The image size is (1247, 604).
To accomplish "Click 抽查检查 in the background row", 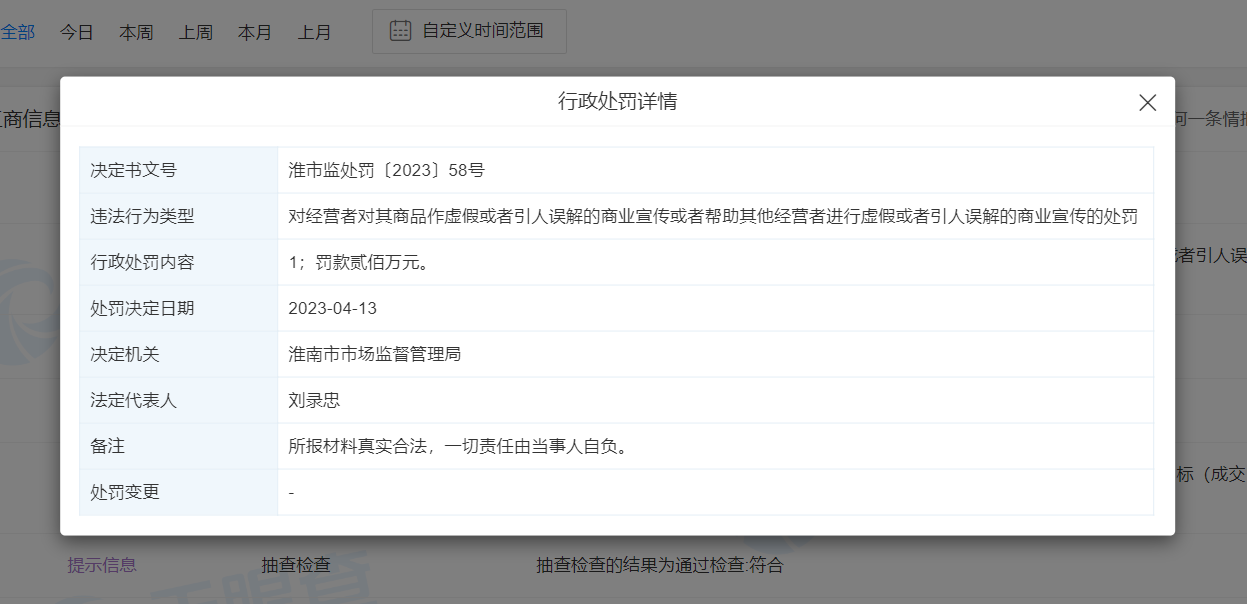I will click(x=296, y=565).
